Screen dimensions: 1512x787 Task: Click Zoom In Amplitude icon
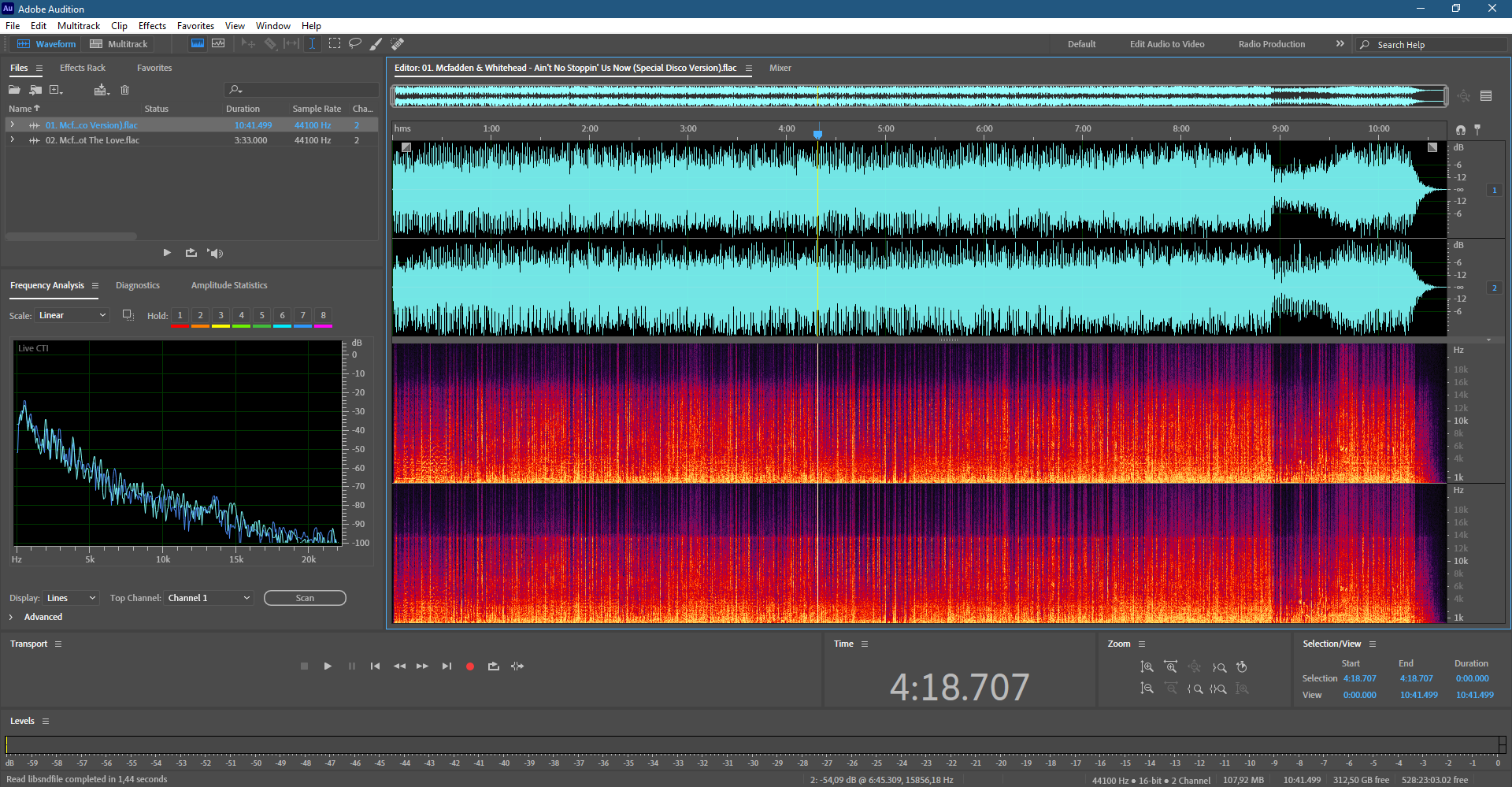click(x=1147, y=667)
